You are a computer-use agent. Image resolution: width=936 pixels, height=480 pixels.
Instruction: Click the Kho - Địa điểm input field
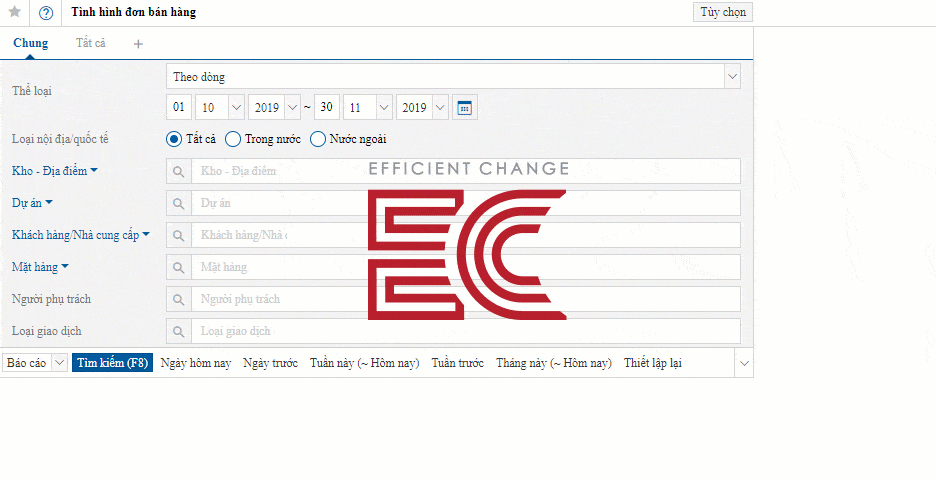(466, 171)
